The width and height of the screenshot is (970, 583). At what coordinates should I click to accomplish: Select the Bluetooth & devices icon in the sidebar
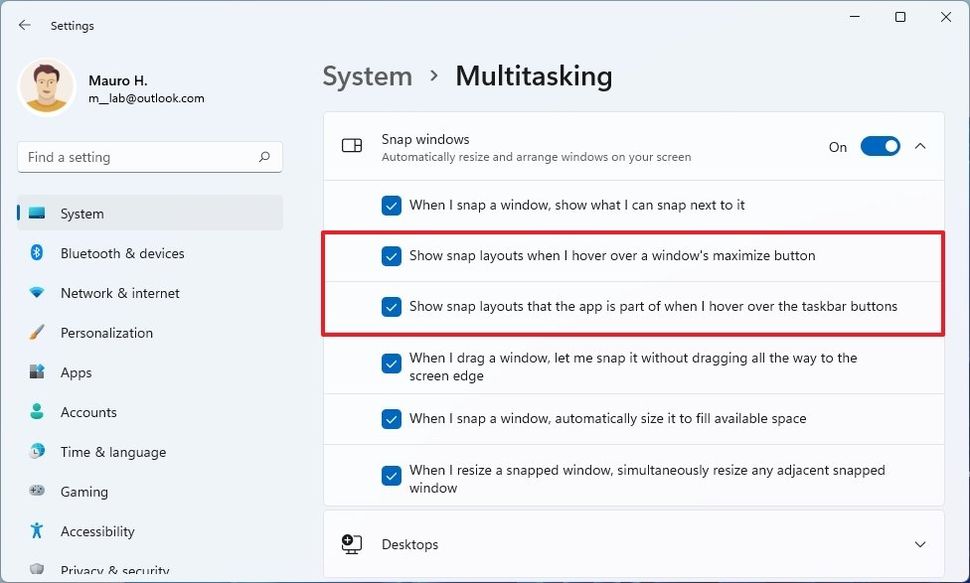[x=37, y=253]
